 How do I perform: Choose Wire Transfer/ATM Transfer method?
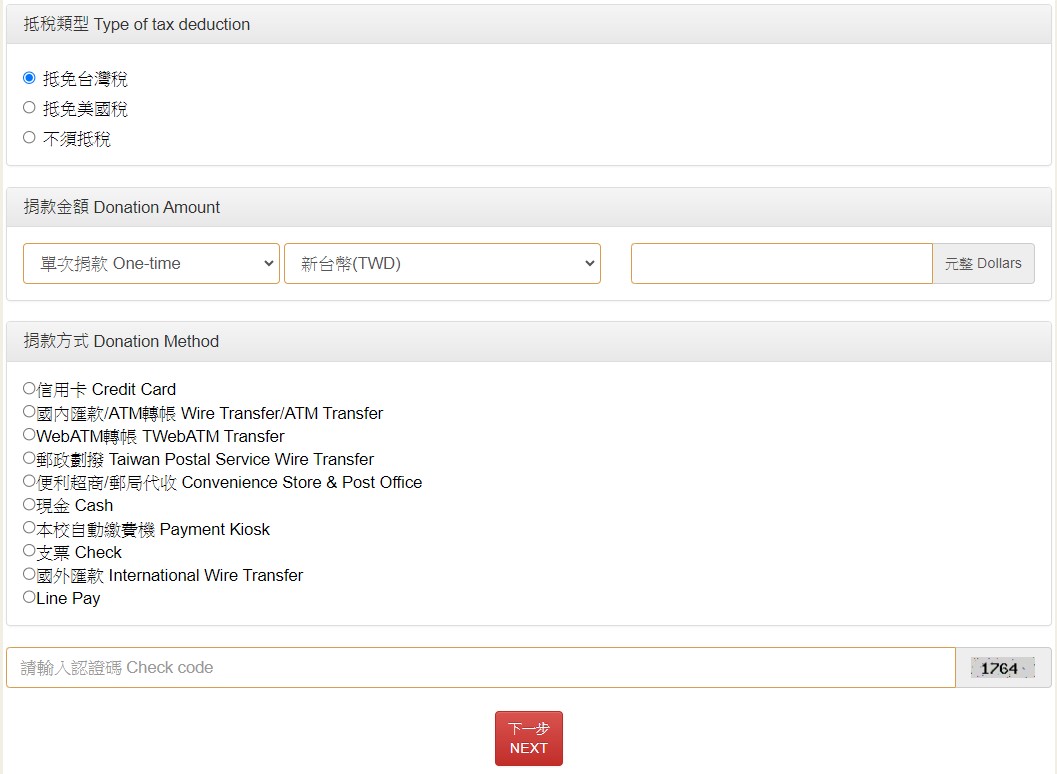pyautogui.click(x=29, y=412)
